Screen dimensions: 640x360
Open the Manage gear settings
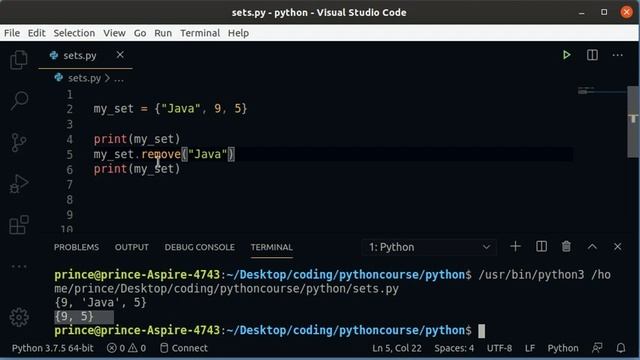(19, 317)
